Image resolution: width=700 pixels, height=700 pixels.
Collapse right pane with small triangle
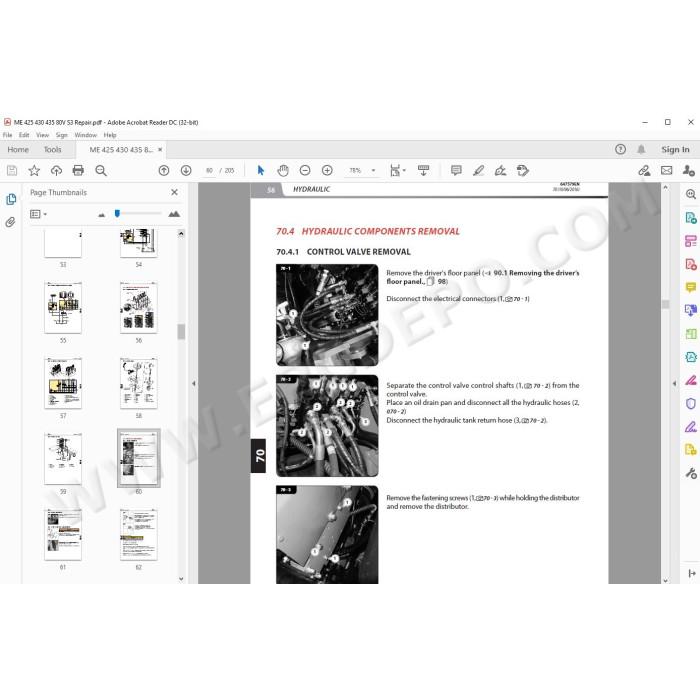tap(674, 383)
